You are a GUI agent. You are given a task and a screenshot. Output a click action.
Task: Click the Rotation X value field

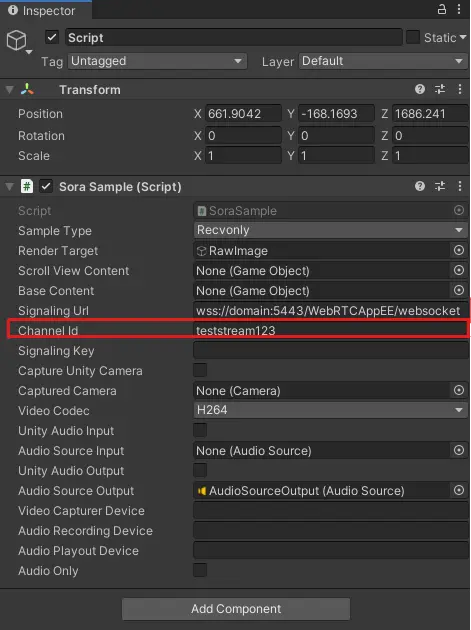click(244, 136)
